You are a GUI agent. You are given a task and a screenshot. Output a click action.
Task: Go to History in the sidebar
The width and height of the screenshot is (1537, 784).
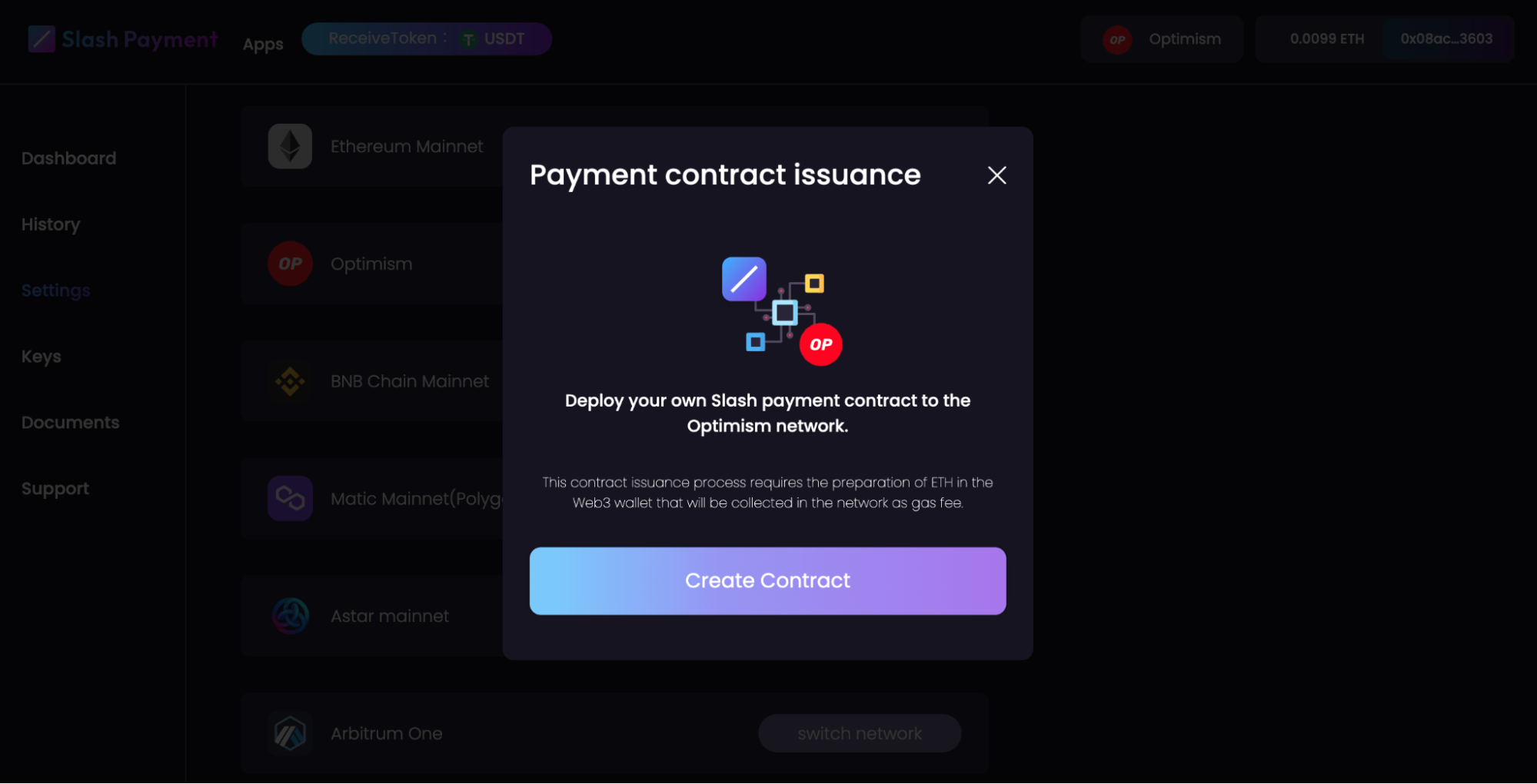click(x=51, y=224)
